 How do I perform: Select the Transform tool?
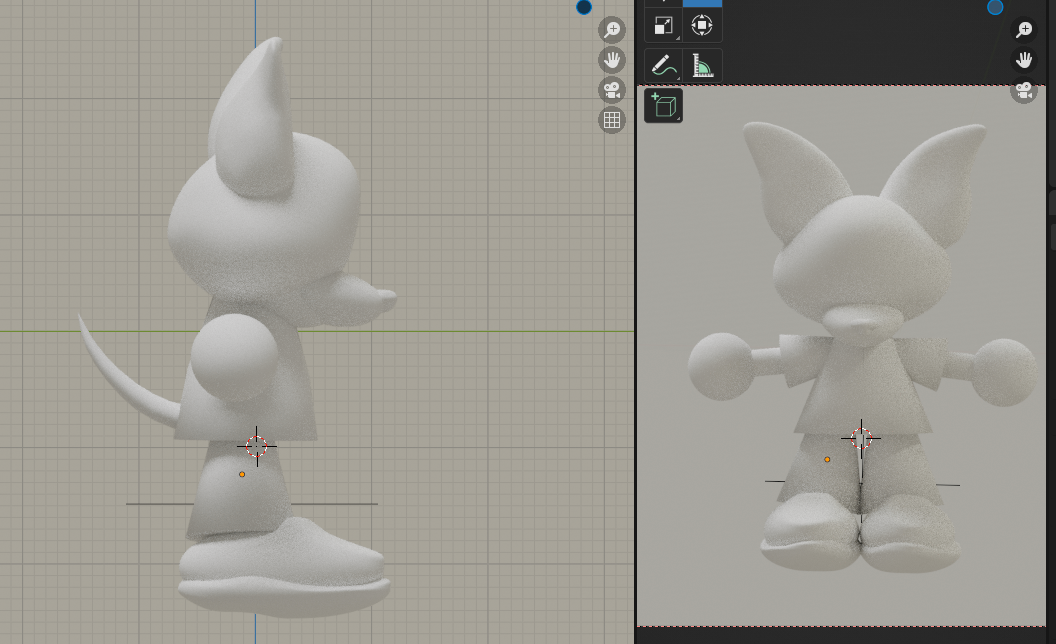tap(702, 26)
